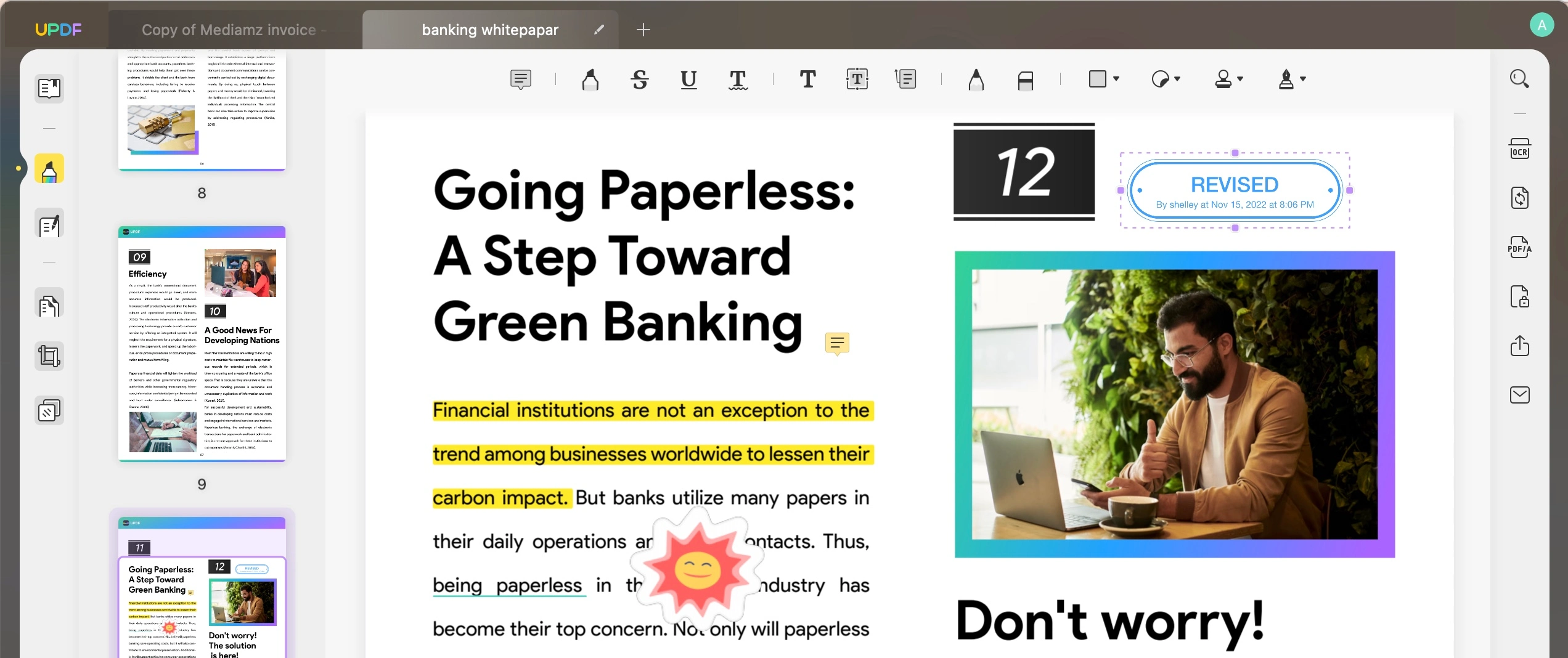This screenshot has height=658, width=1568.
Task: Select the banking whitepapar tab
Action: click(490, 30)
